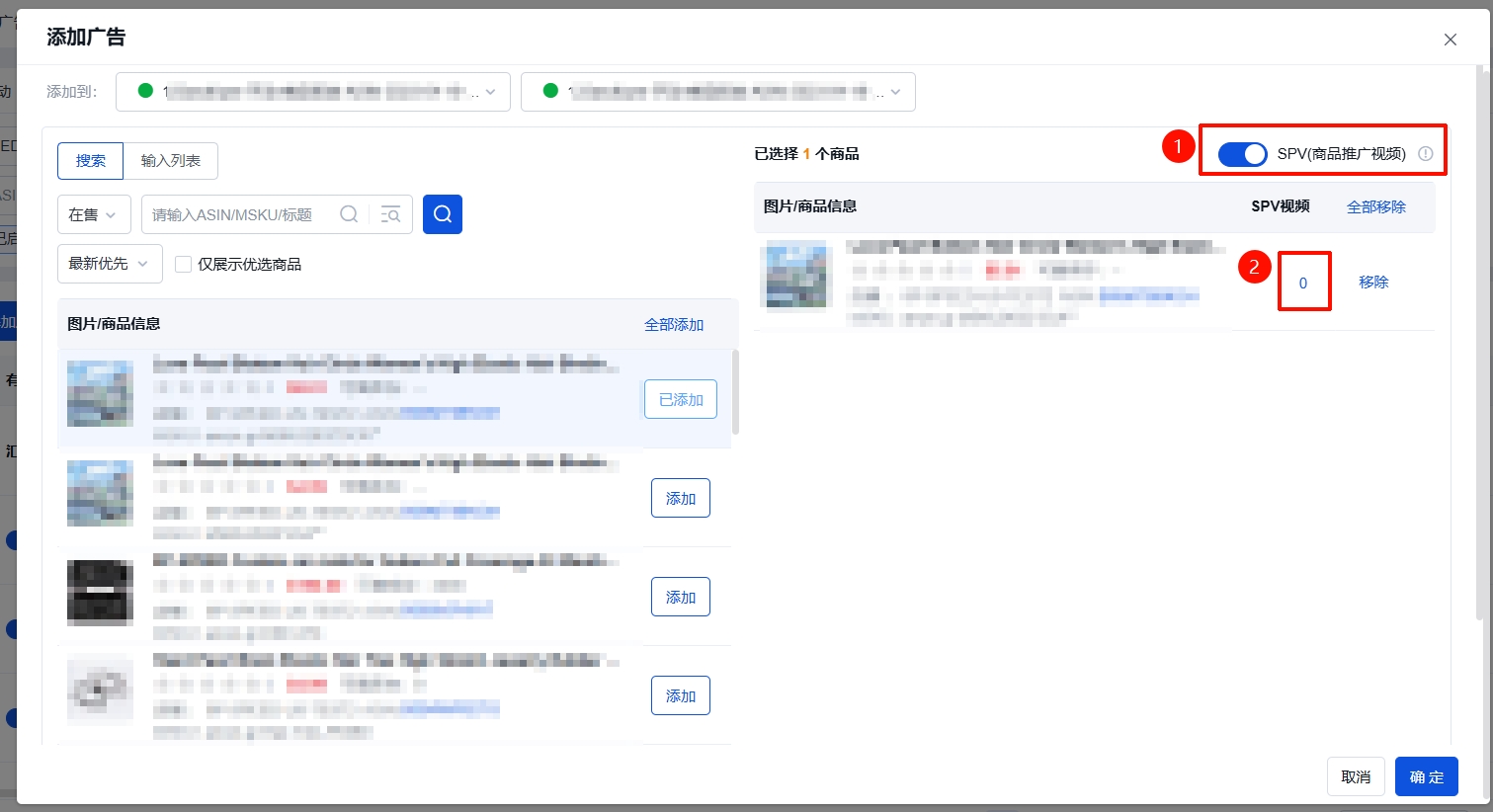Expand the 在售 status dropdown
Image resolution: width=1493 pixels, height=812 pixels.
(x=94, y=214)
